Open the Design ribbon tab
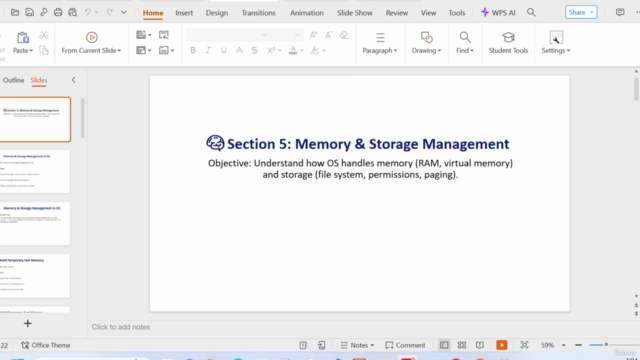 (217, 13)
